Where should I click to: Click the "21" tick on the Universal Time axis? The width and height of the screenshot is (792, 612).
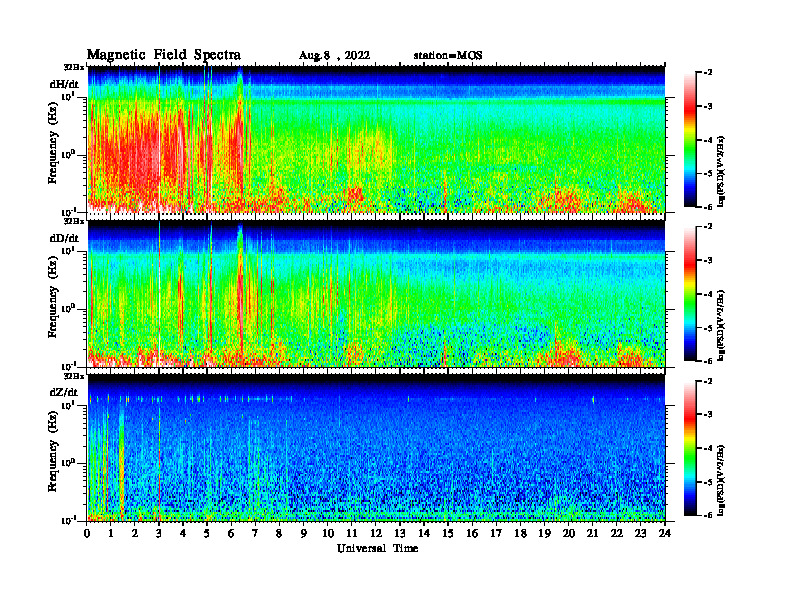coord(592,534)
